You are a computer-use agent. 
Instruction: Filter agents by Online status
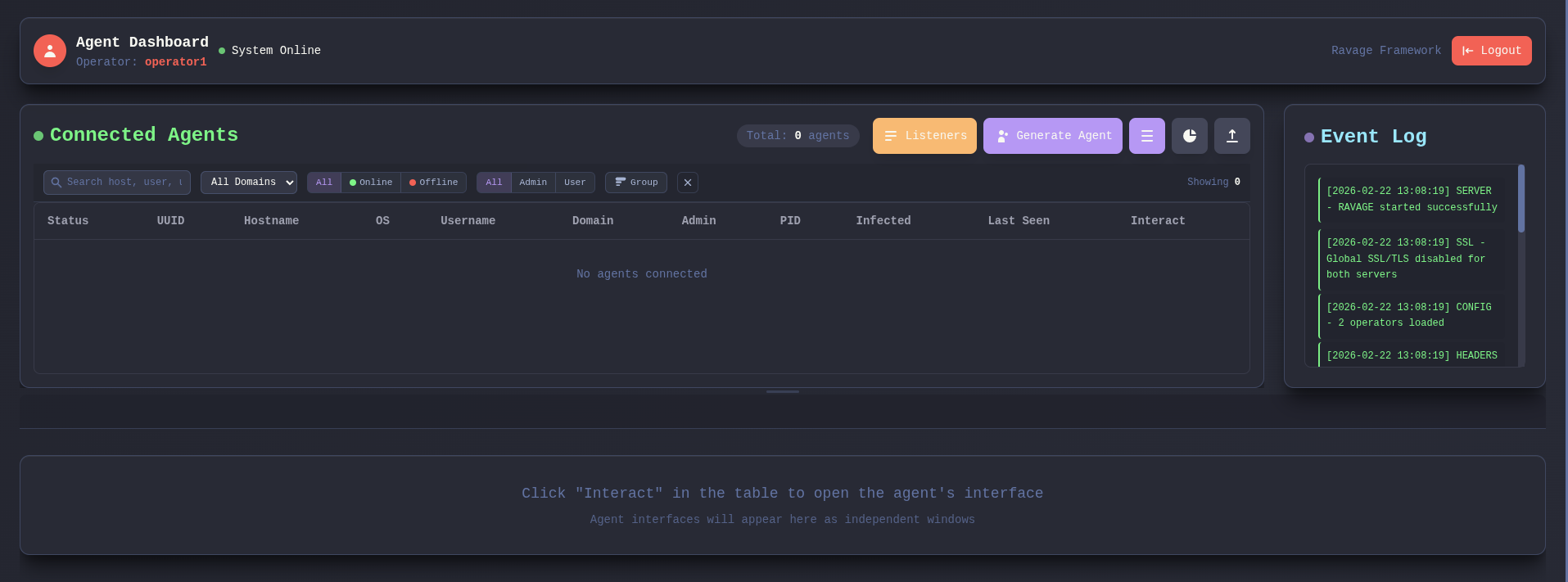pos(371,183)
